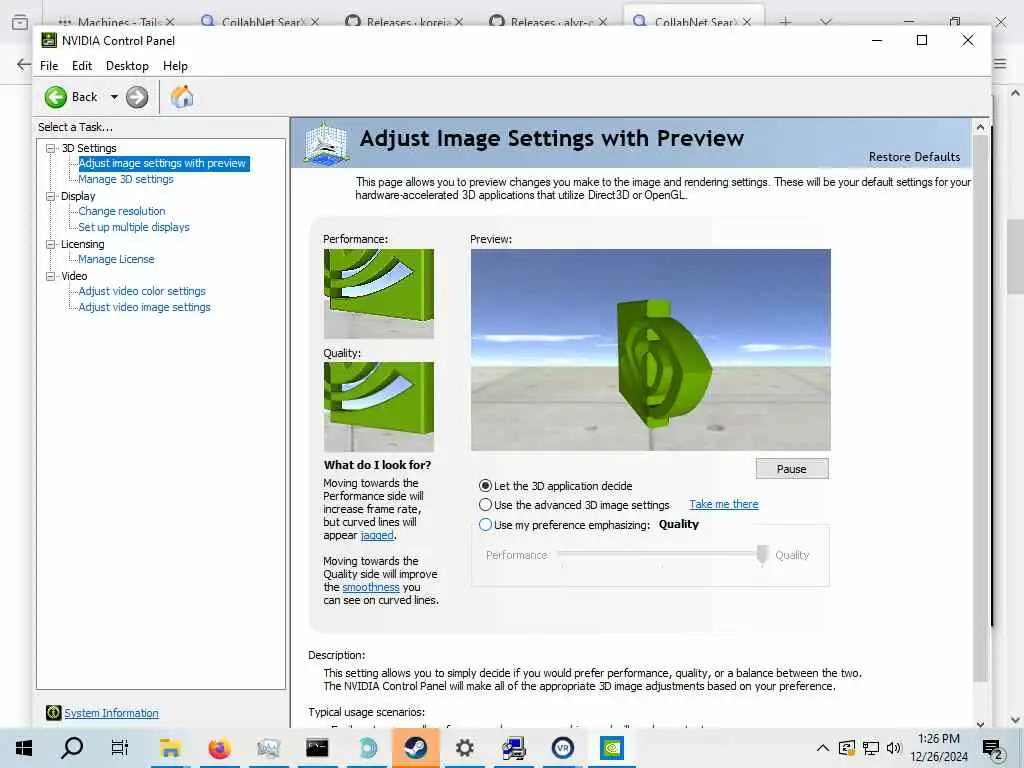Viewport: 1024px width, 768px height.
Task: Open Firefox from taskbar
Action: point(219,748)
